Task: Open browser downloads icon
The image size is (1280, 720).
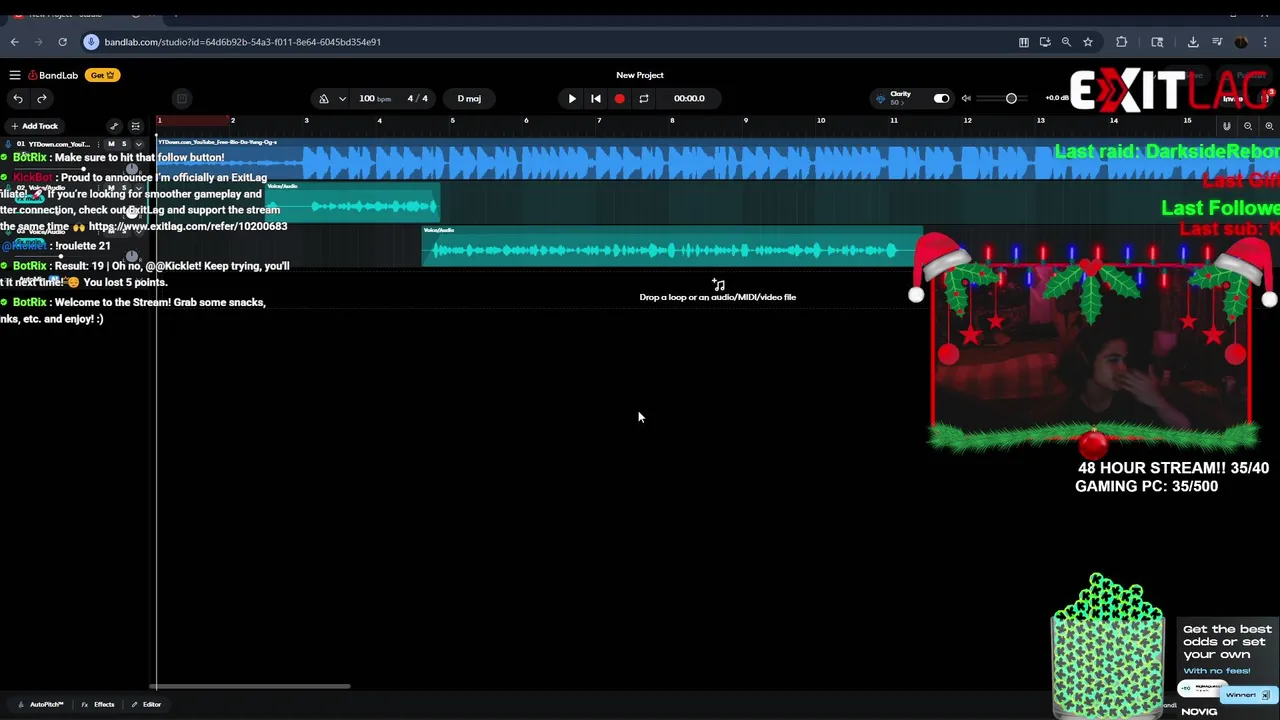Action: (1193, 42)
